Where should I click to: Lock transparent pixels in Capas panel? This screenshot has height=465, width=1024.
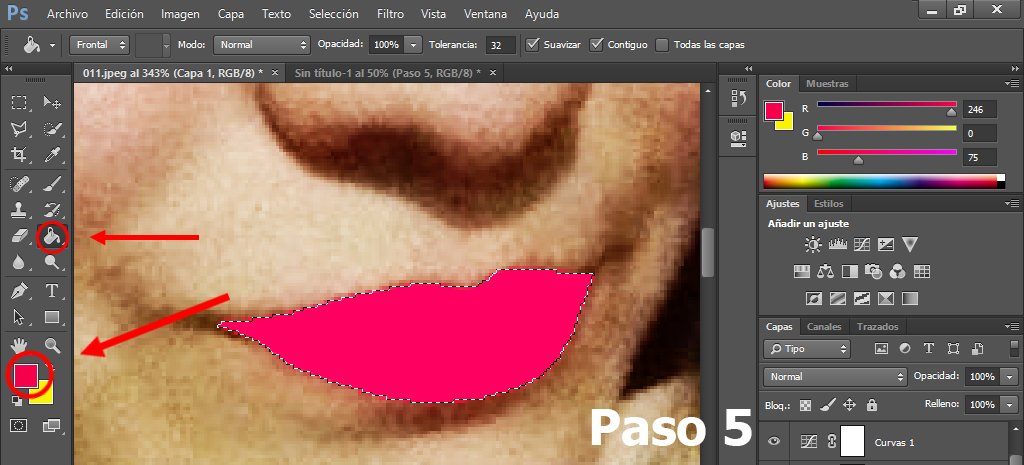[x=805, y=405]
